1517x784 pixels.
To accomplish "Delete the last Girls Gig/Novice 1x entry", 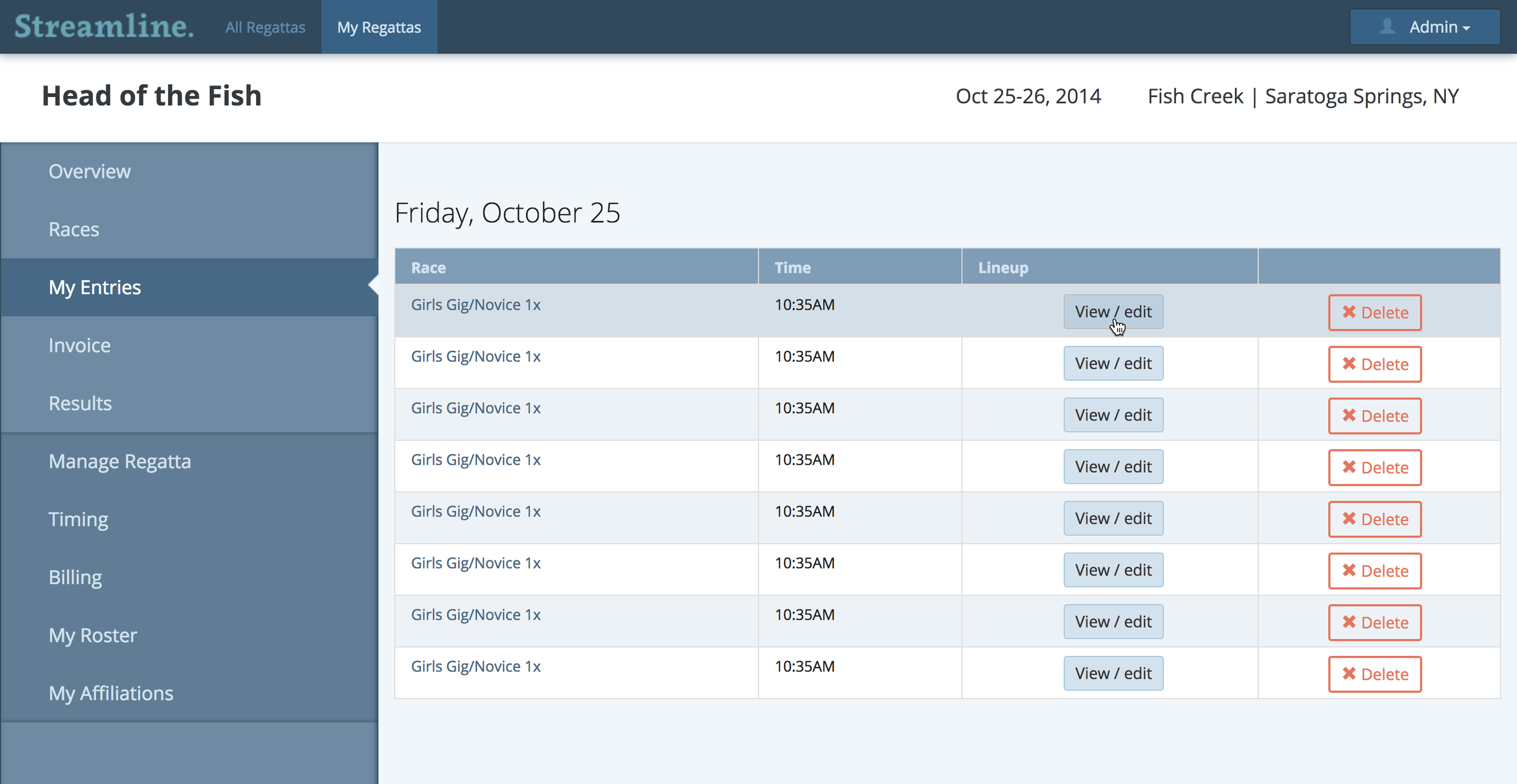I will (x=1374, y=674).
